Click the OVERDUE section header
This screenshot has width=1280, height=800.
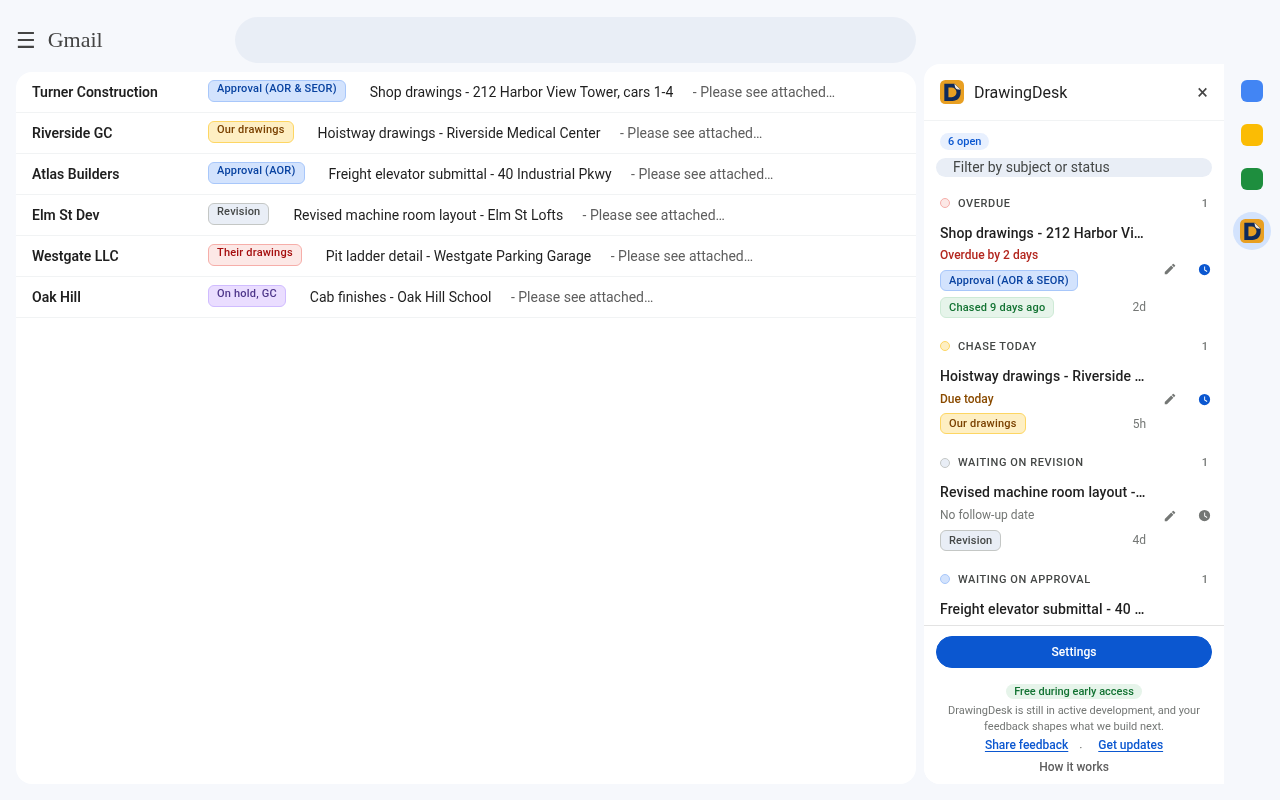(1074, 203)
